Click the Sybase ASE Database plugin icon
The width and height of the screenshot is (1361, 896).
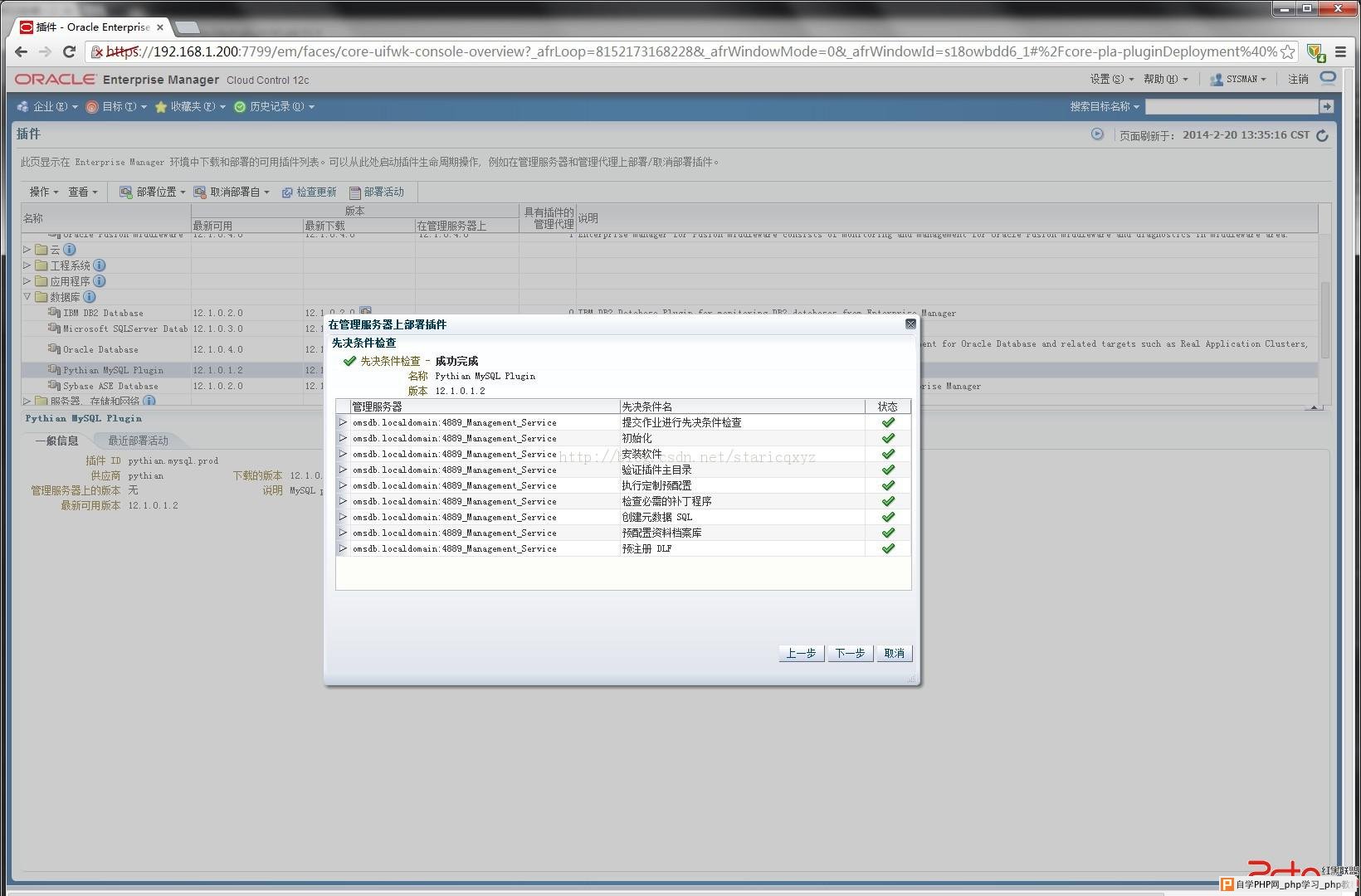pyautogui.click(x=54, y=386)
